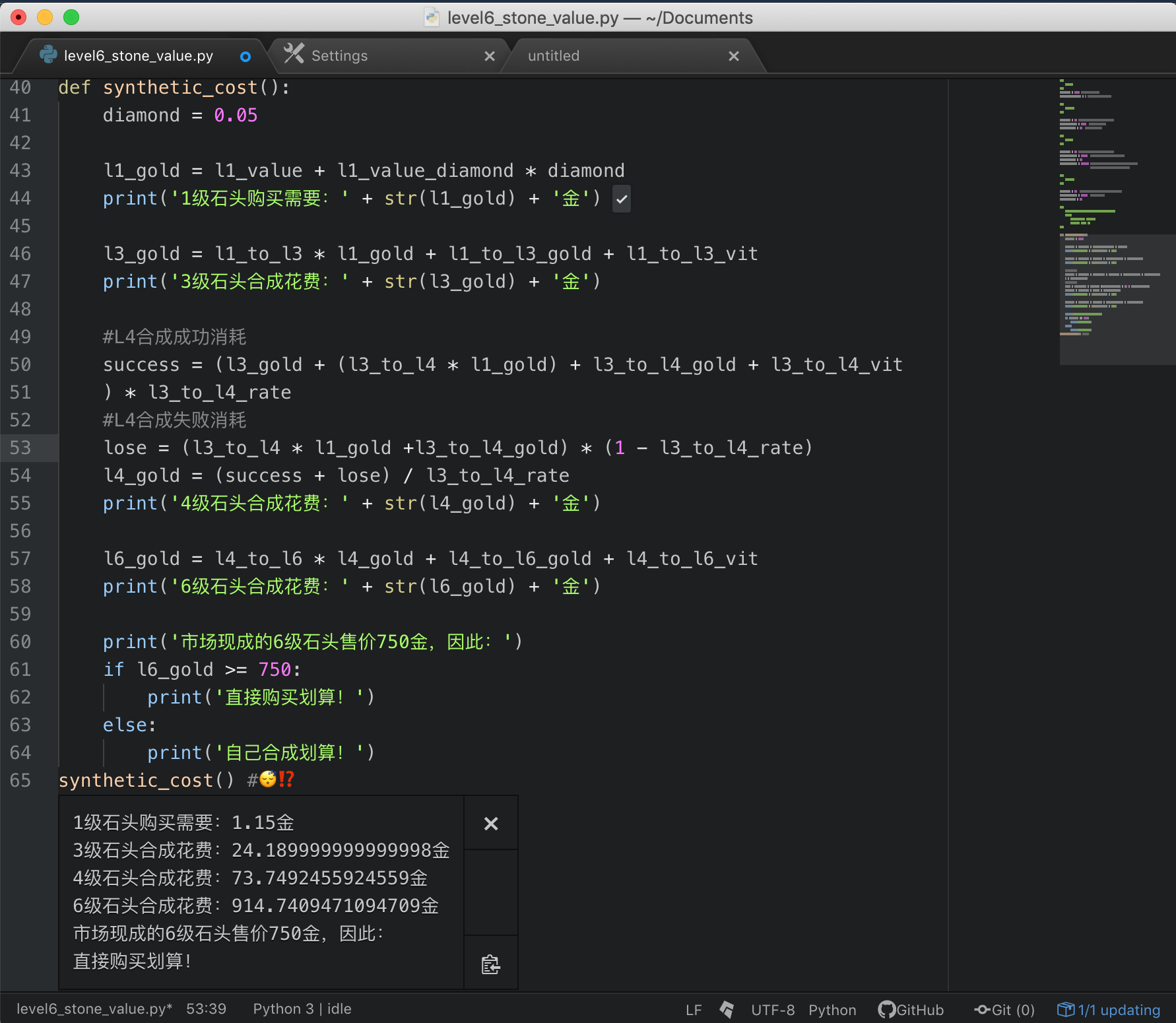Click the l3_gold assignment on line 46

pos(430,253)
